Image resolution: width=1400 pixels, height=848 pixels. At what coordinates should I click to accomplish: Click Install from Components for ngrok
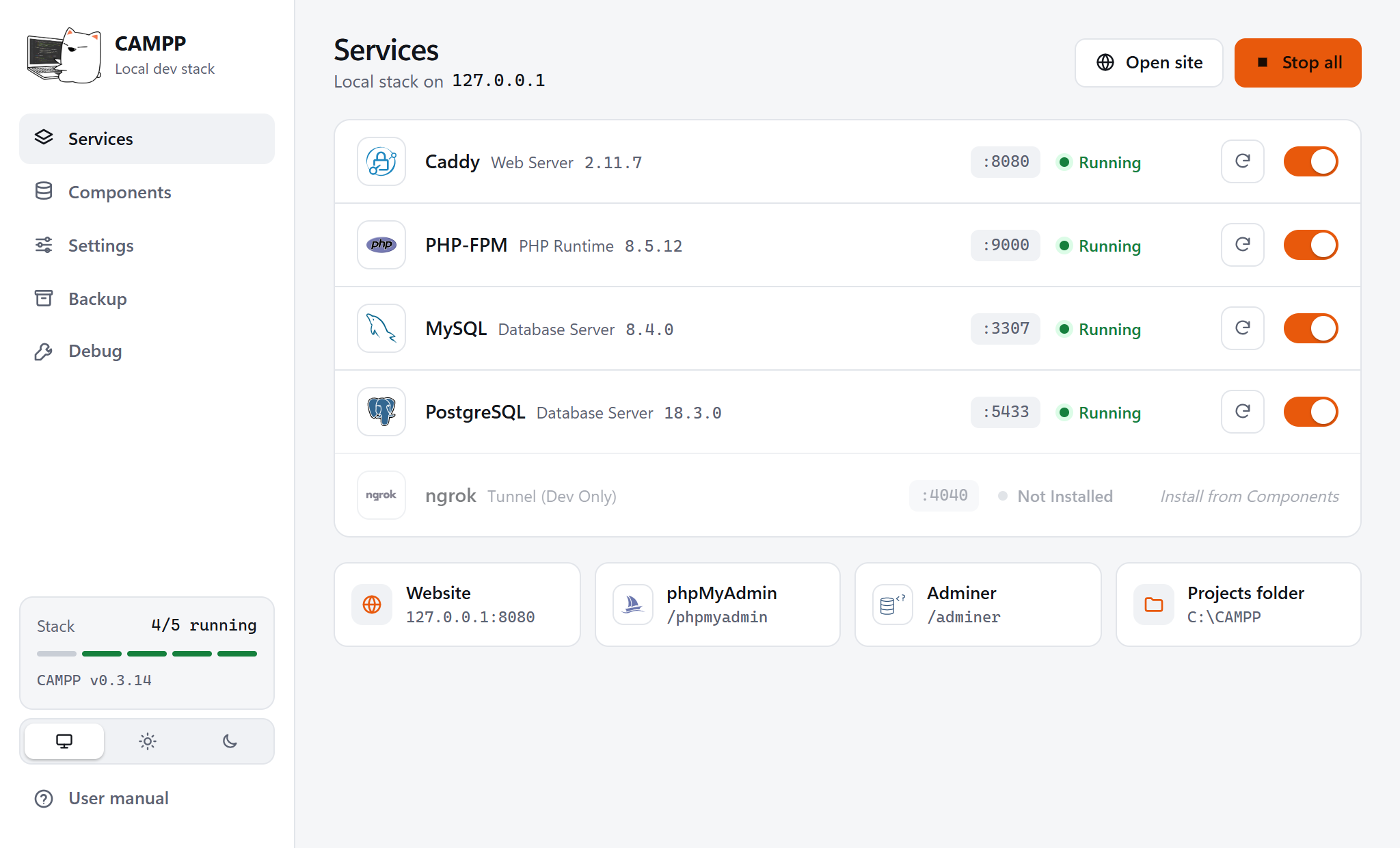click(1250, 496)
